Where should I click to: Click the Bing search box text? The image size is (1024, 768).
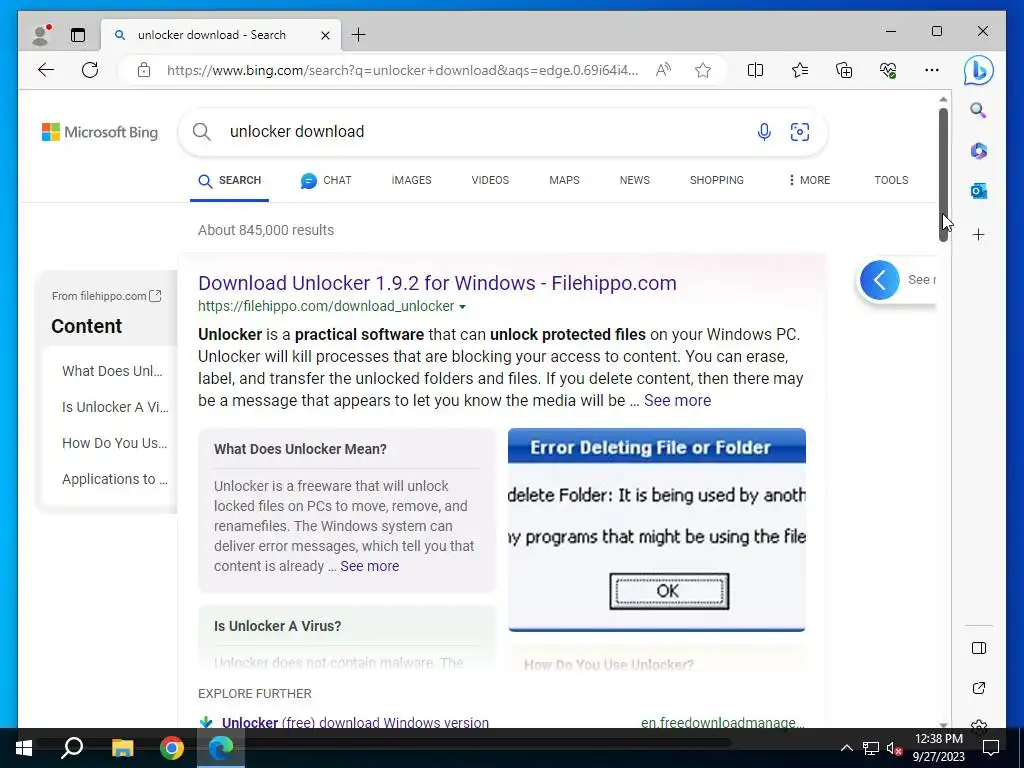point(296,131)
